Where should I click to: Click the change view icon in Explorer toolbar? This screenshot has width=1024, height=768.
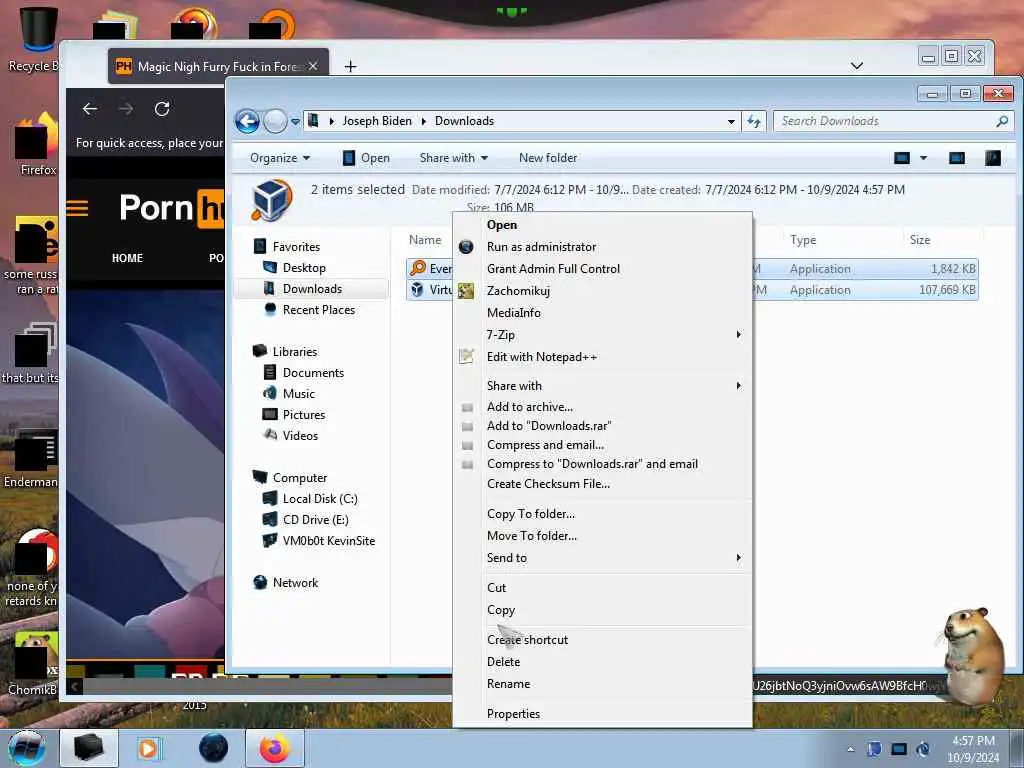902,158
